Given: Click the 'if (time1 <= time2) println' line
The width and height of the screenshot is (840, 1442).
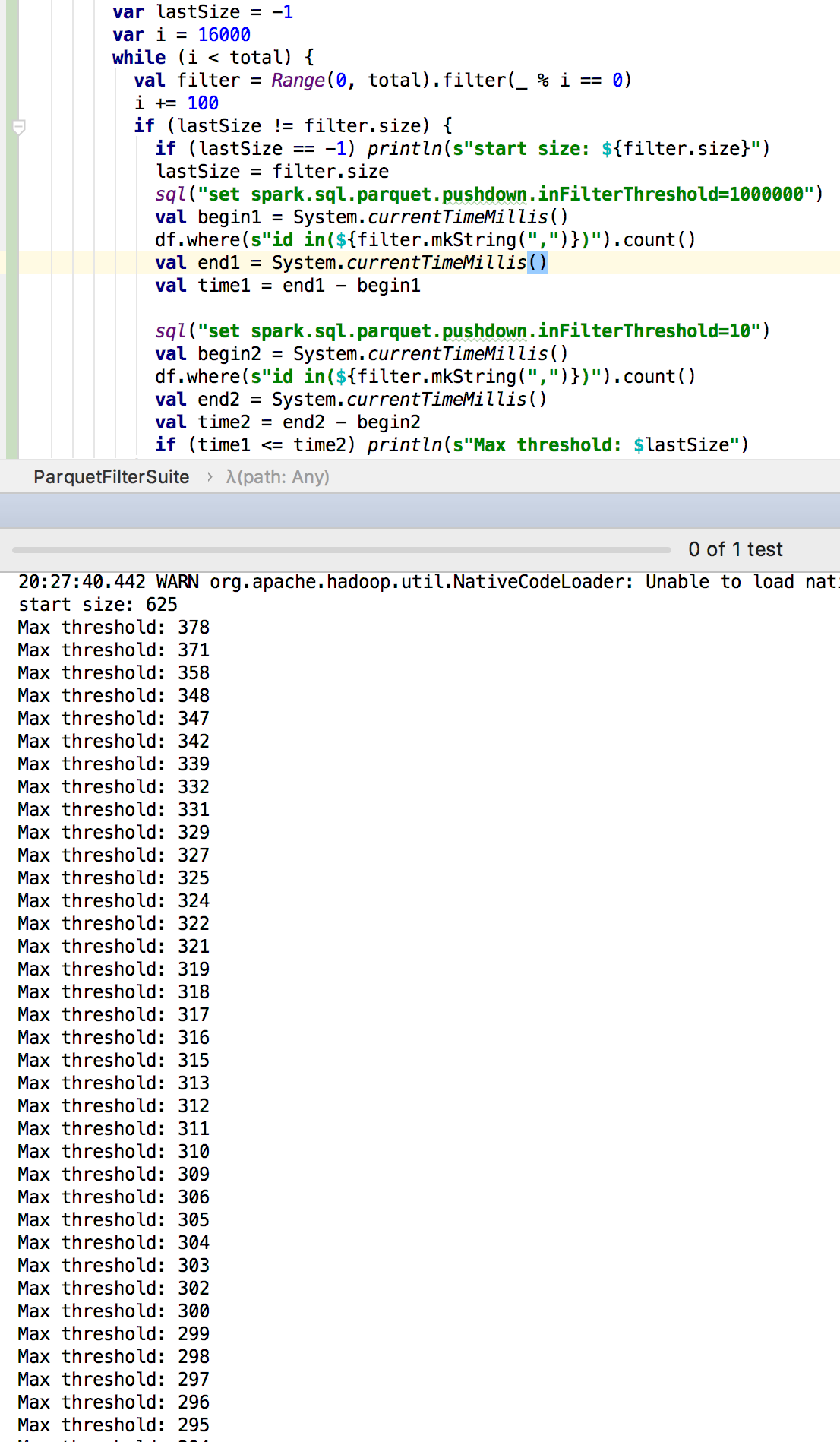Looking at the screenshot, I should (452, 445).
